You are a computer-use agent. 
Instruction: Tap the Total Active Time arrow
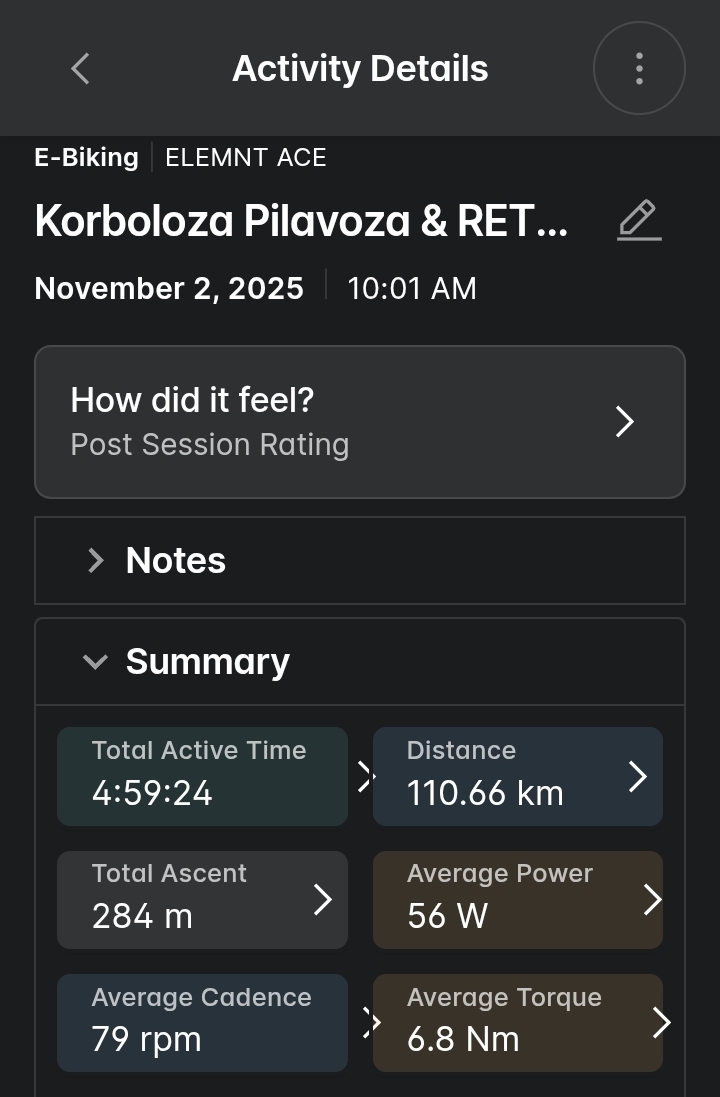(x=365, y=776)
